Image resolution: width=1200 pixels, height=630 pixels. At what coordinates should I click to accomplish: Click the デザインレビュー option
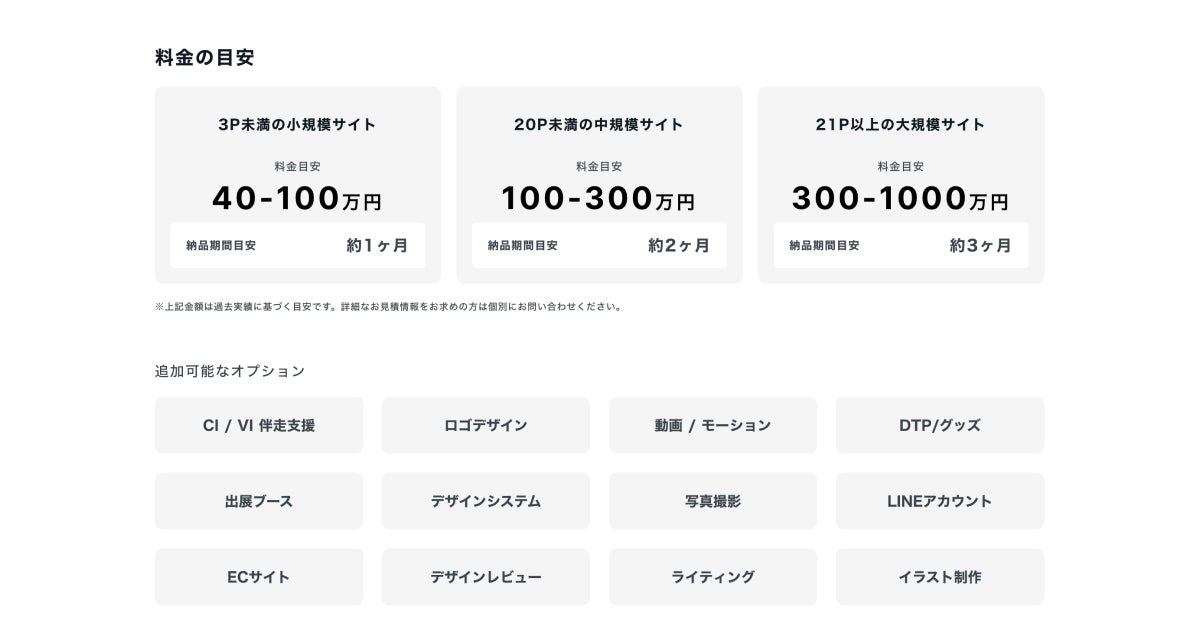(486, 577)
